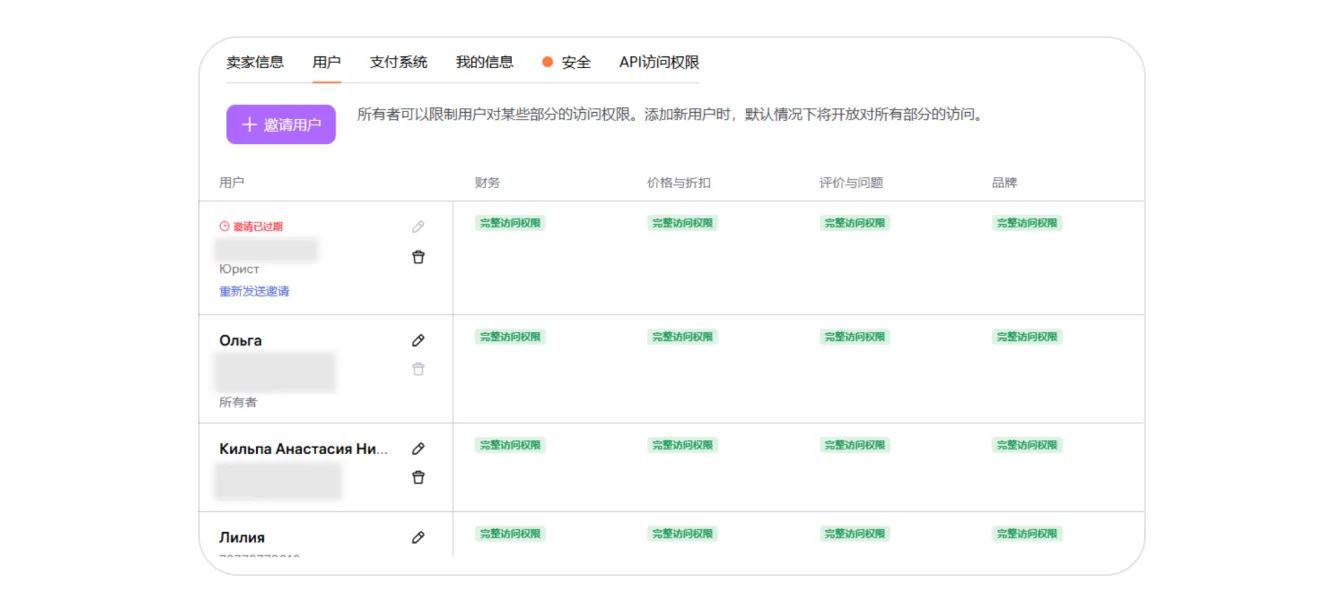Click the 重新发送邀请 link
Image resolution: width=1344 pixels, height=612 pixels.
[254, 292]
